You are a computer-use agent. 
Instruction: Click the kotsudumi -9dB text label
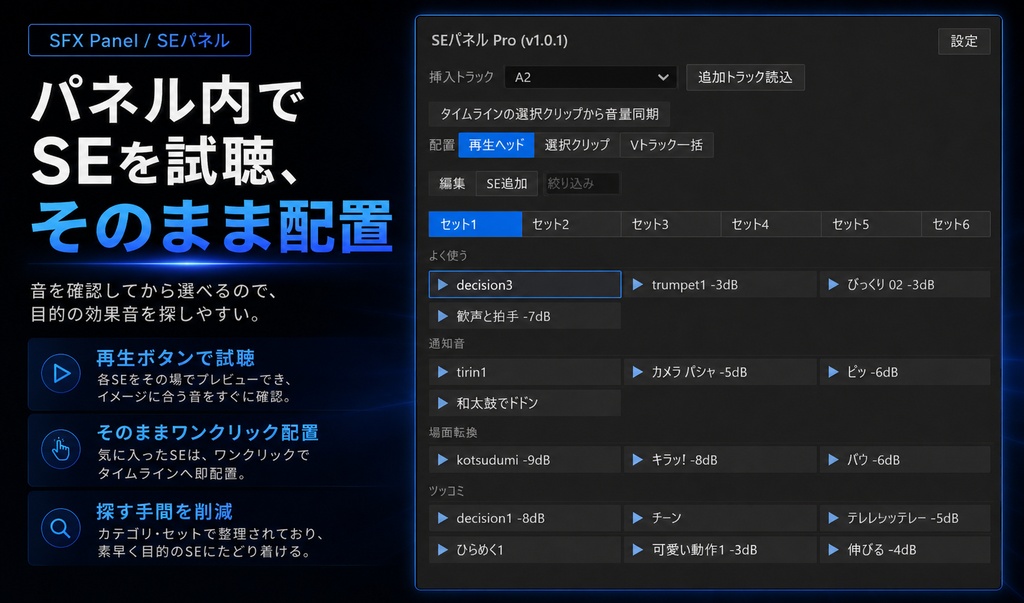[503, 460]
